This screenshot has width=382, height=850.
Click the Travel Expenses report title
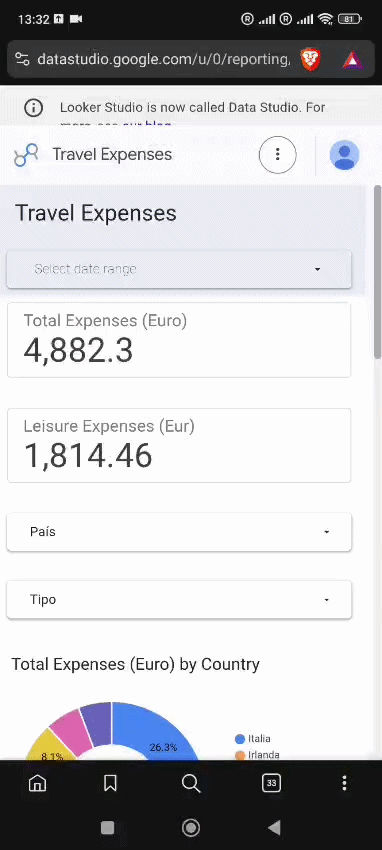(x=96, y=213)
